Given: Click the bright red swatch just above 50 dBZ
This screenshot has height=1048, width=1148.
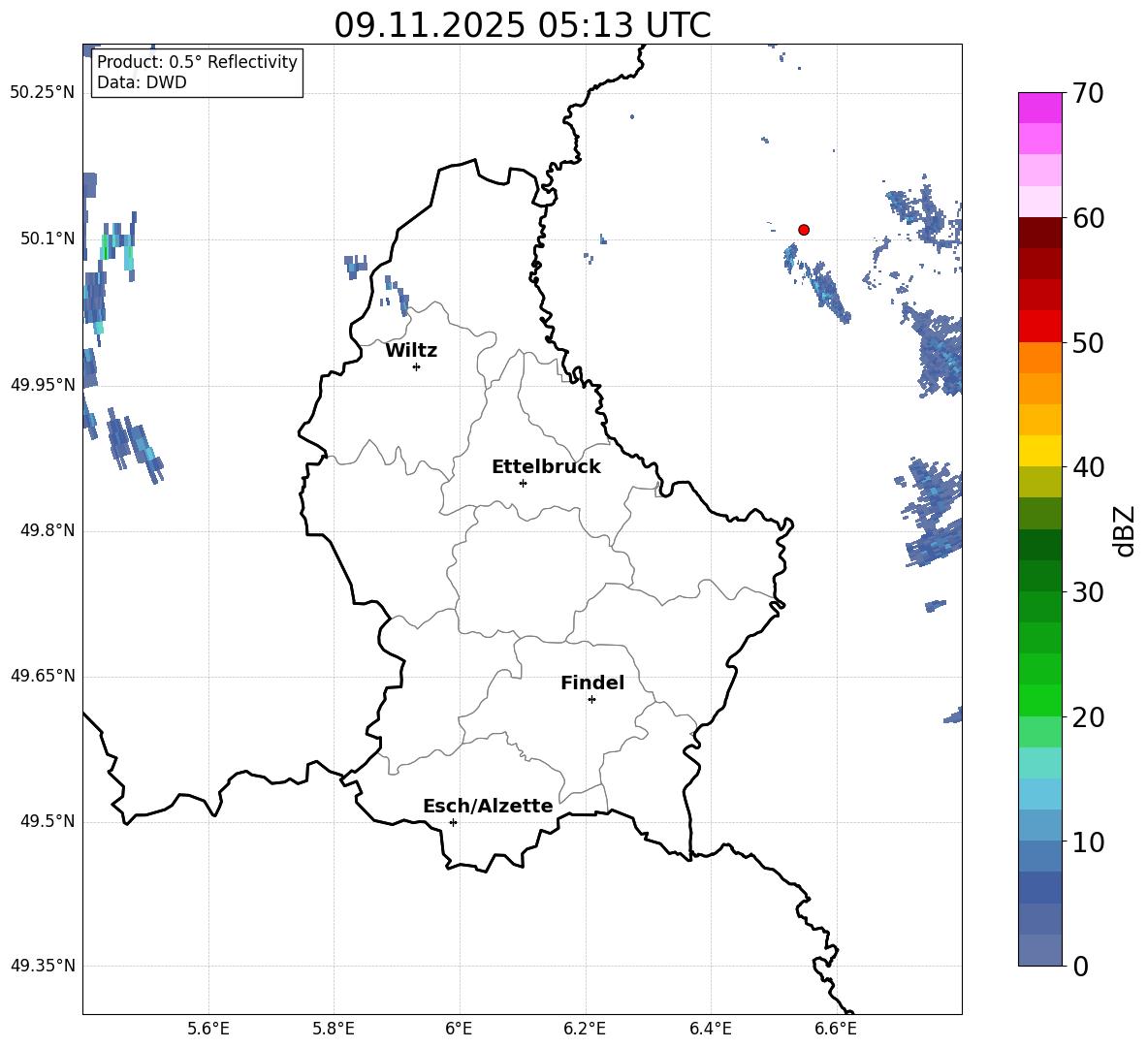Looking at the screenshot, I should coord(1040,327).
